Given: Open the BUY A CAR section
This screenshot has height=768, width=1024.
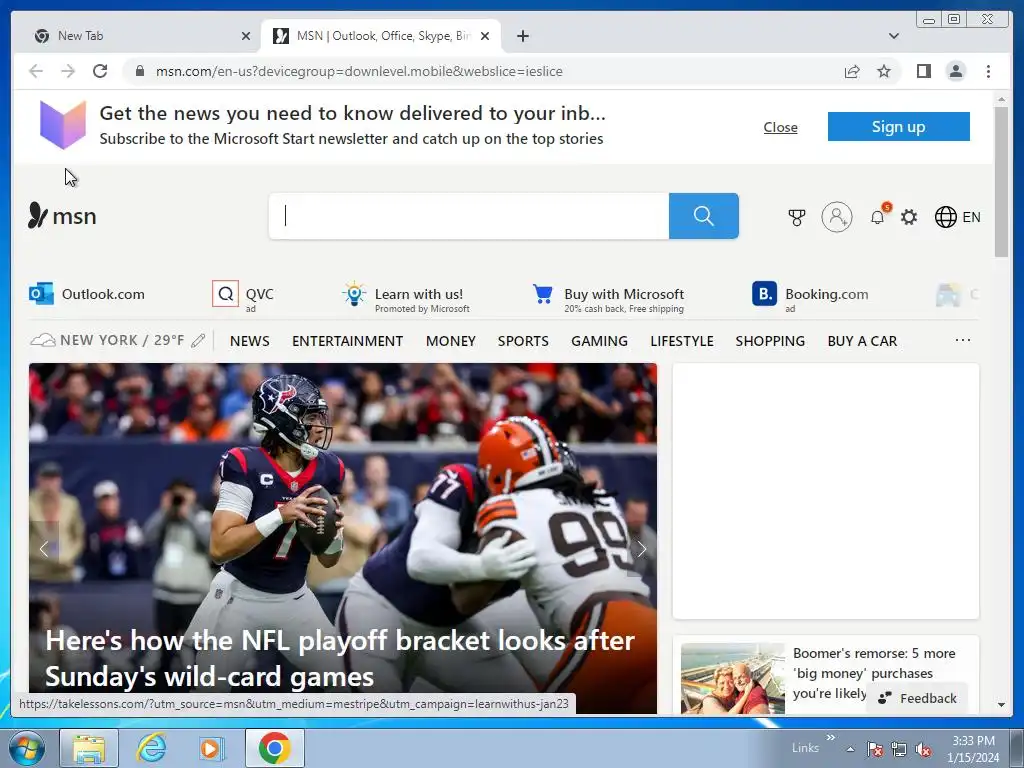Looking at the screenshot, I should (862, 341).
